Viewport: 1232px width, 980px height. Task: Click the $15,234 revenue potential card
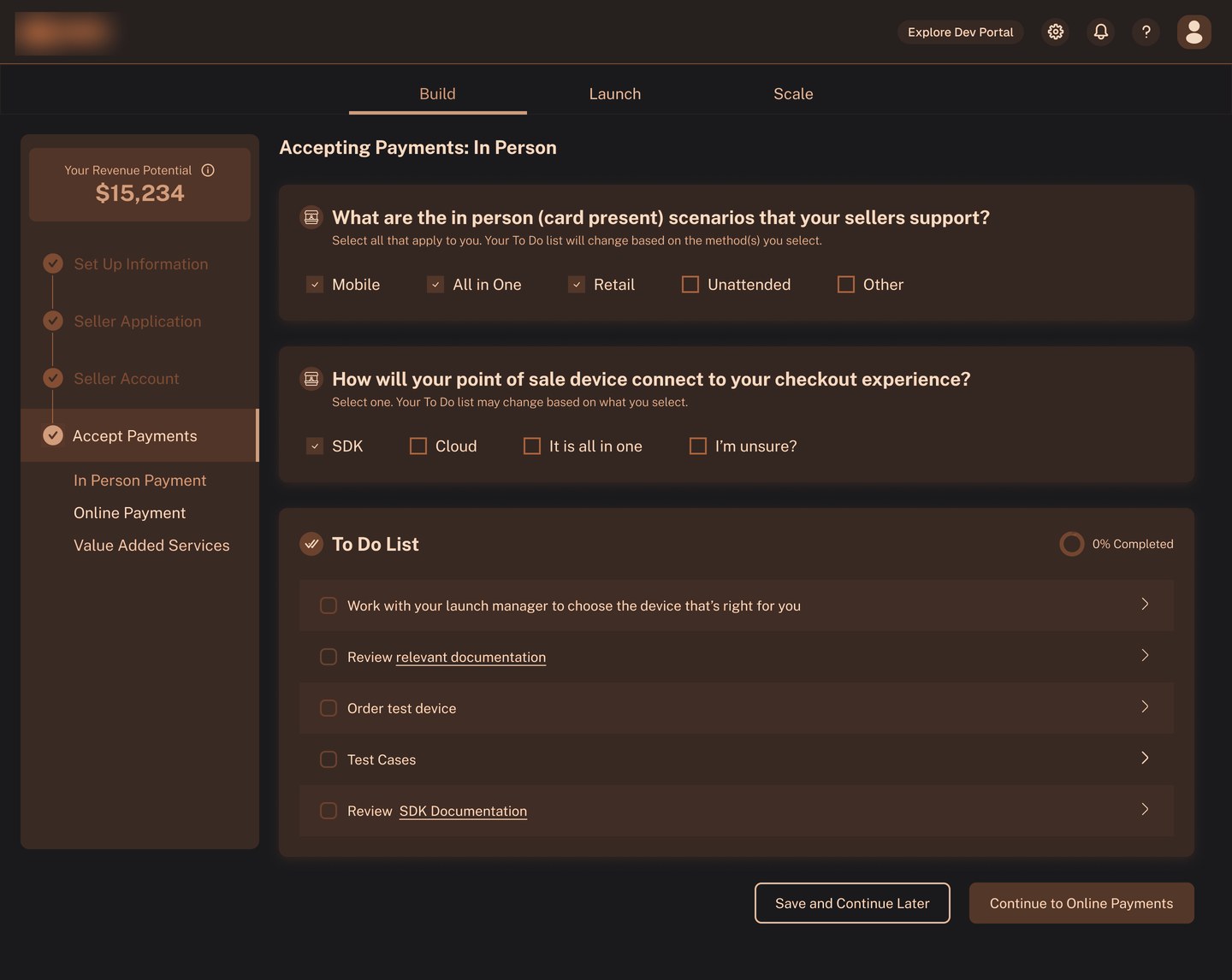click(x=139, y=185)
